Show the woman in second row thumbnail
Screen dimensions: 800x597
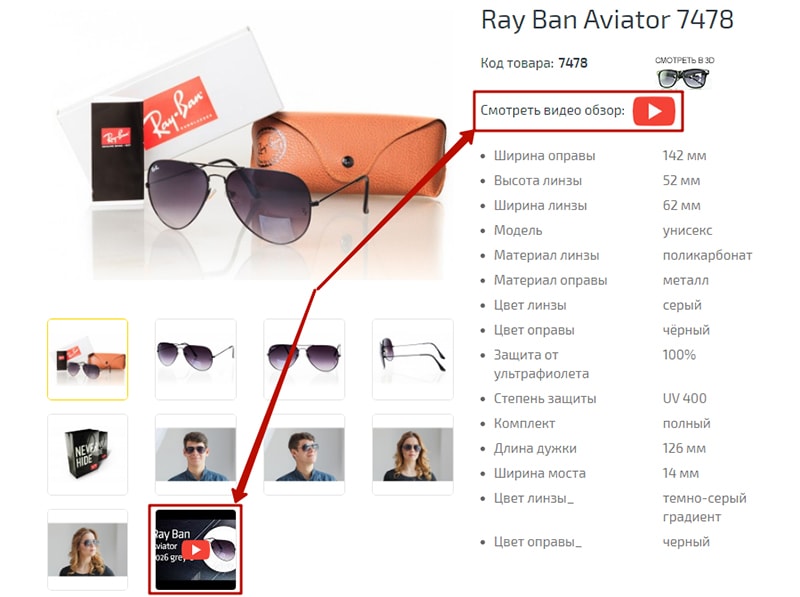click(413, 454)
